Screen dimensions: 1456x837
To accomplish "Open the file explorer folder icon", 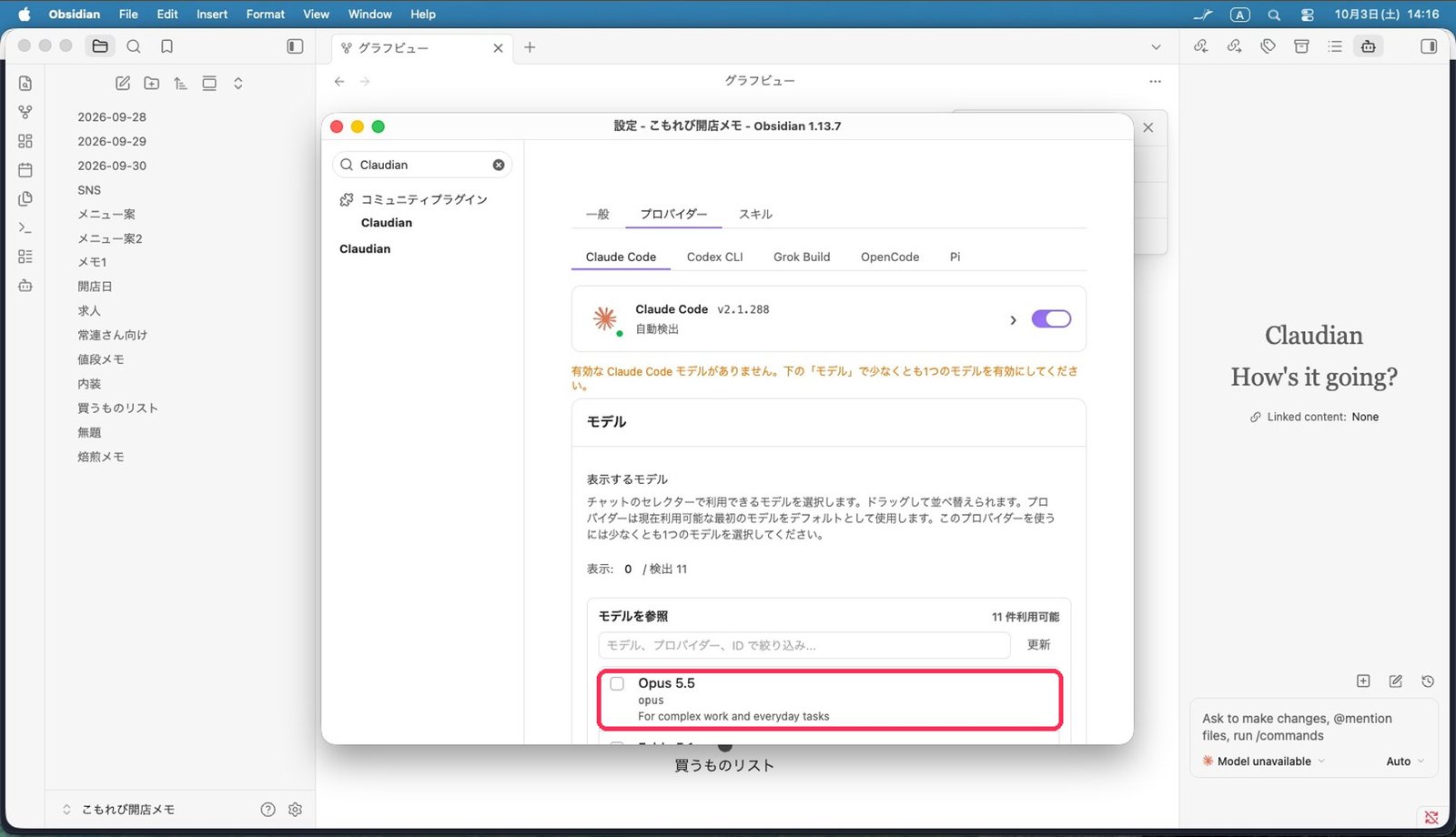I will coord(100,46).
